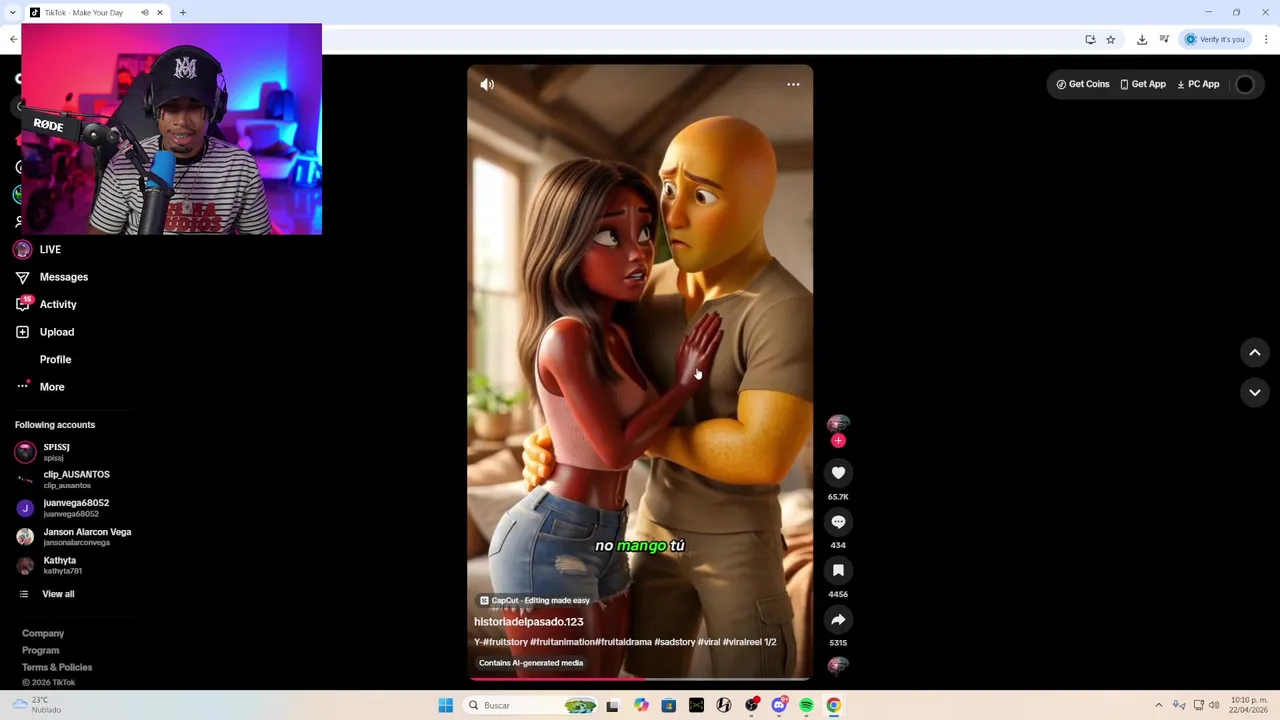The image size is (1280, 720).
Task: Follow the creator with the red plus
Action: pos(838,441)
